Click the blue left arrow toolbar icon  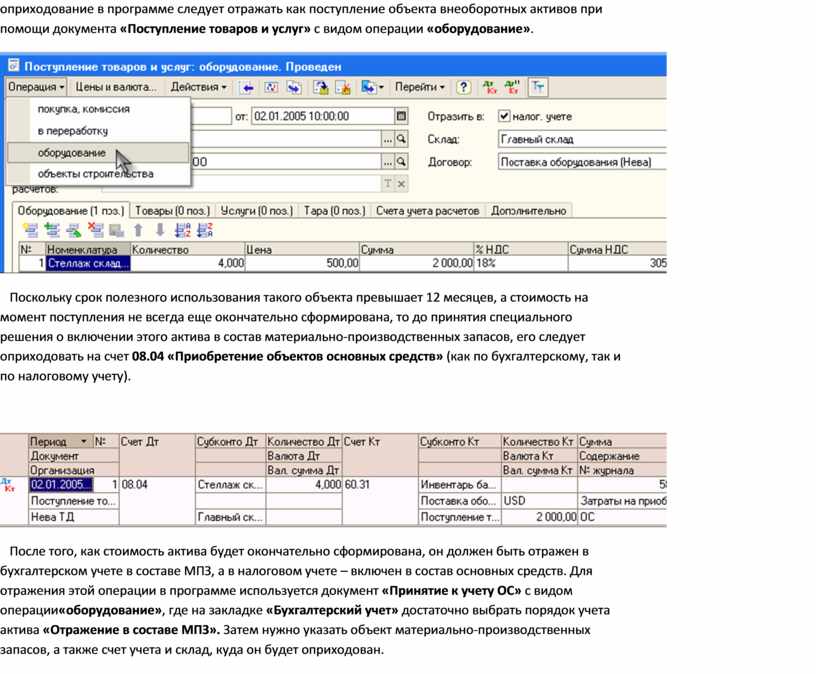point(247,87)
